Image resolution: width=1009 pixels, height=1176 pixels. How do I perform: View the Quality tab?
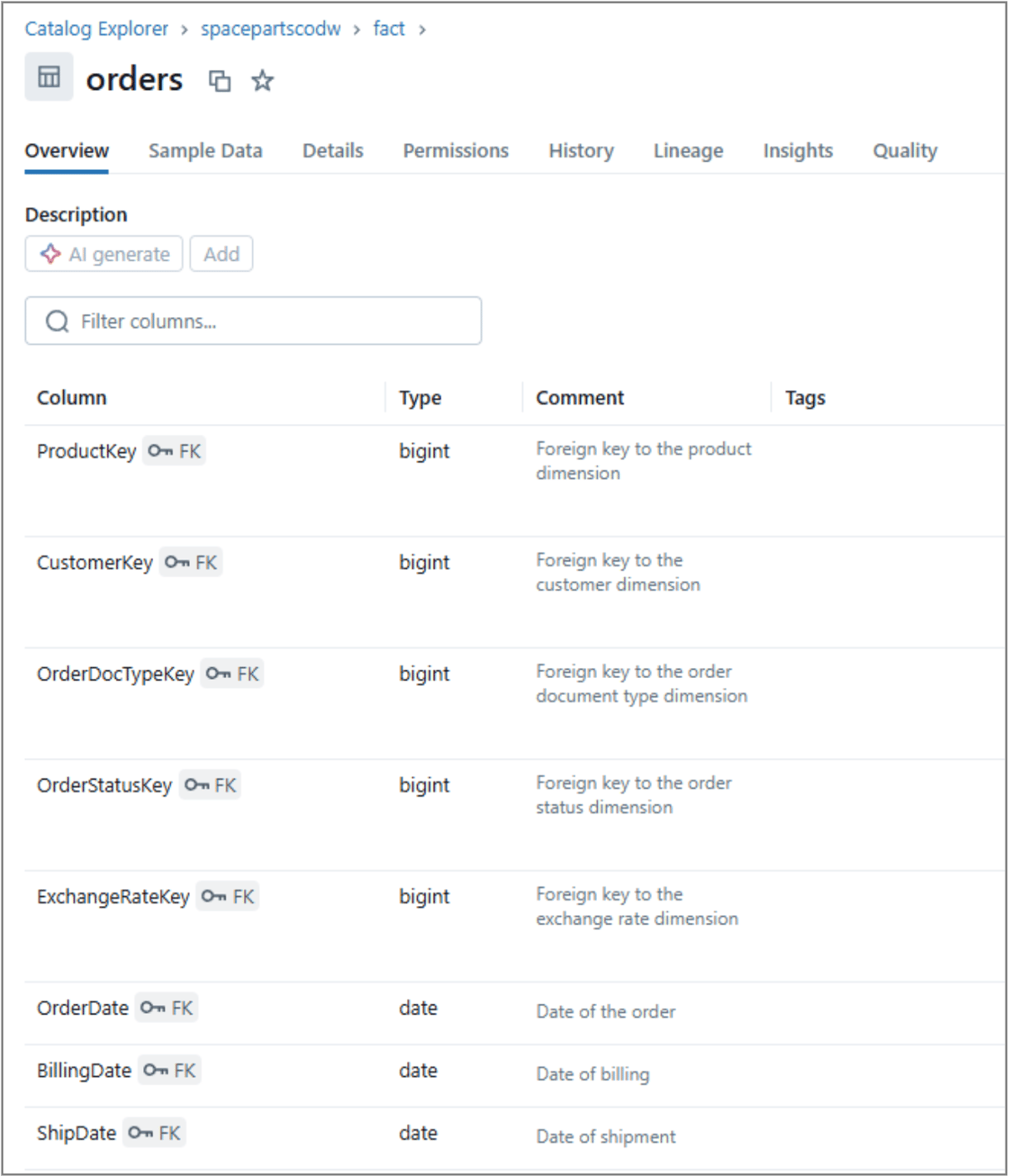904,151
